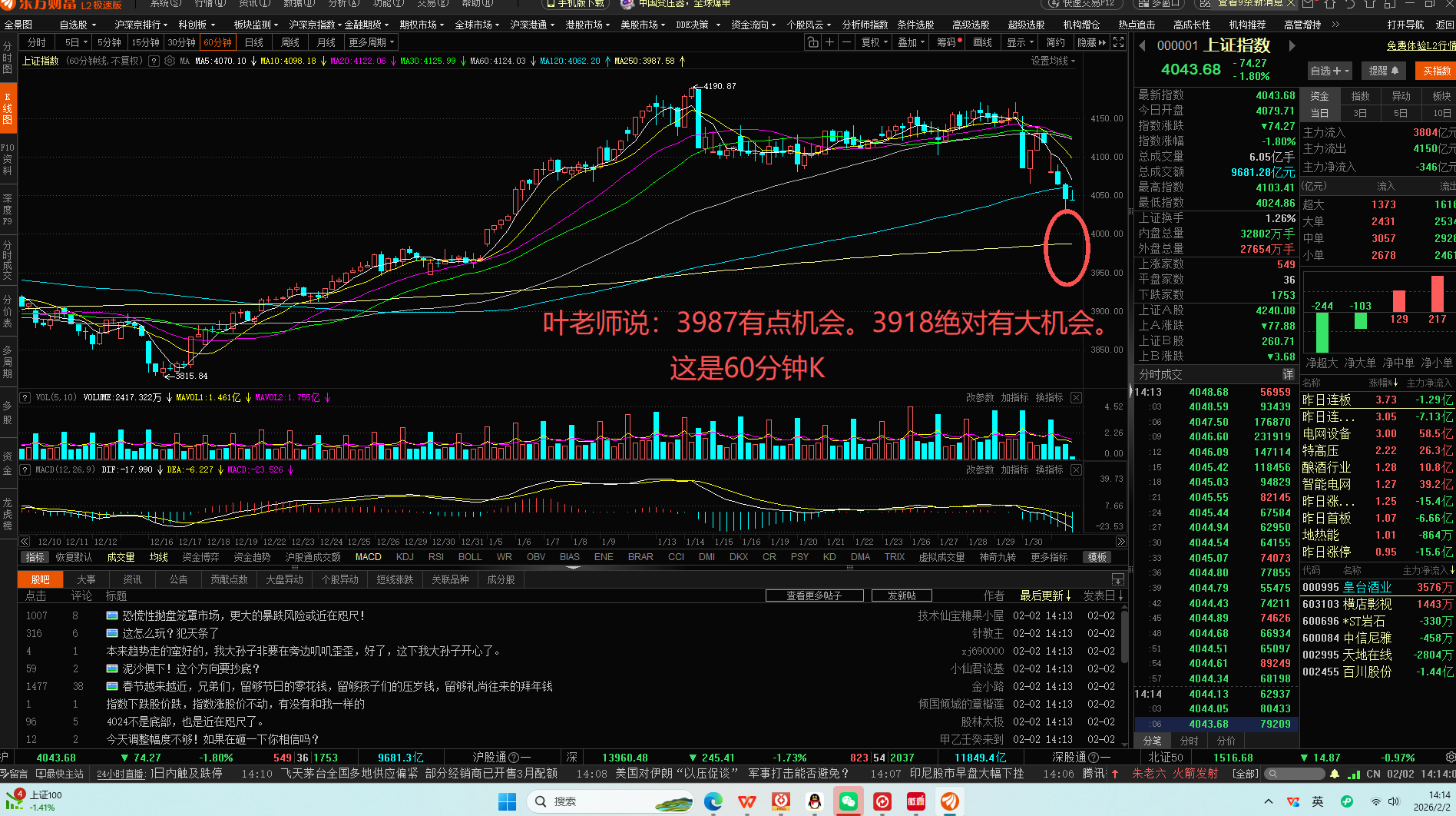Open the 自选股 menu dropdown
The height and width of the screenshot is (816, 1456).
[x=78, y=25]
